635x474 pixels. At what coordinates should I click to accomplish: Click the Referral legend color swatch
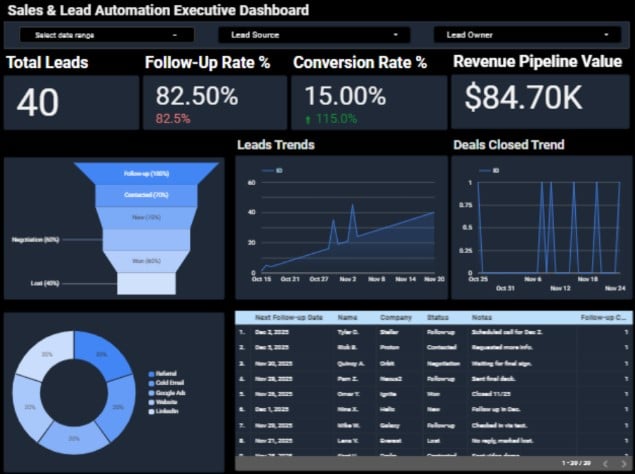151,374
